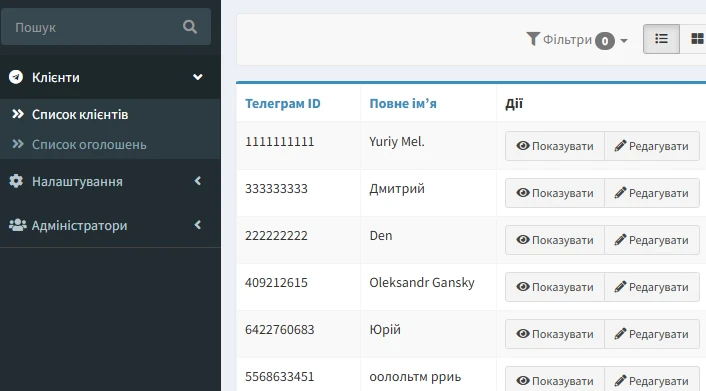Click the filters count badge 0
The height and width of the screenshot is (391, 706).
tap(605, 41)
